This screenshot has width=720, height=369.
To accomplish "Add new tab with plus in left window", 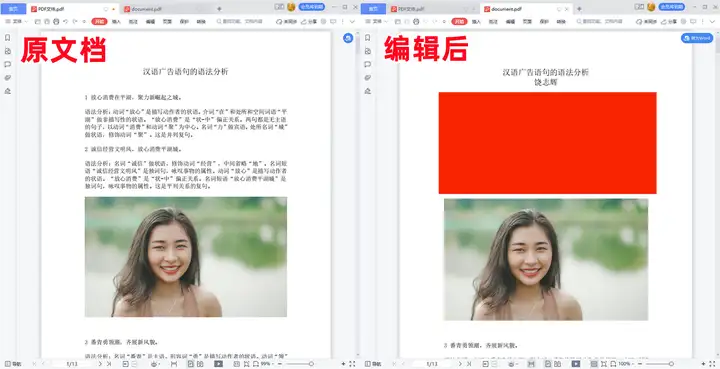I will point(219,9).
